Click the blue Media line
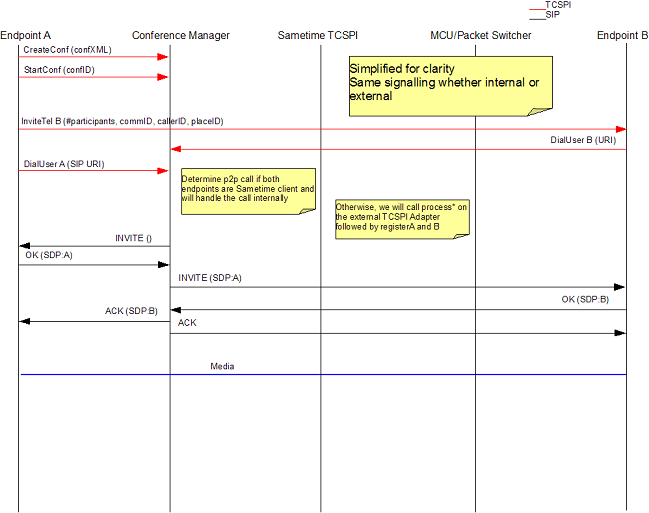Screen dimensions: 649x513 (x=323, y=374)
